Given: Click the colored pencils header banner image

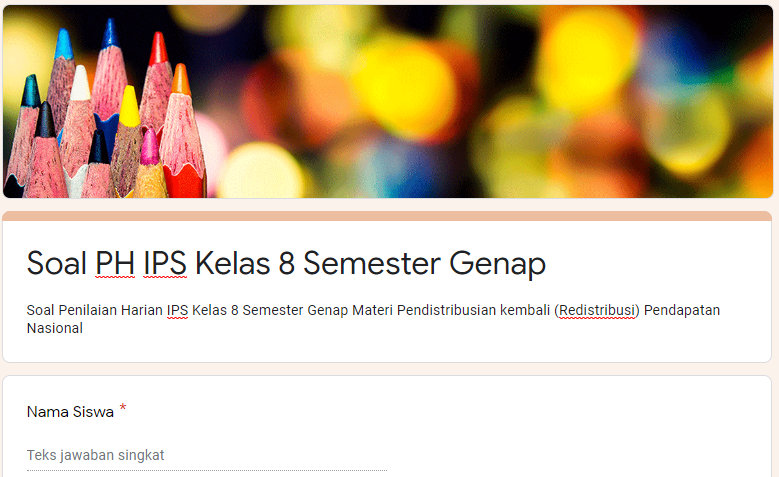Looking at the screenshot, I should 388,101.
